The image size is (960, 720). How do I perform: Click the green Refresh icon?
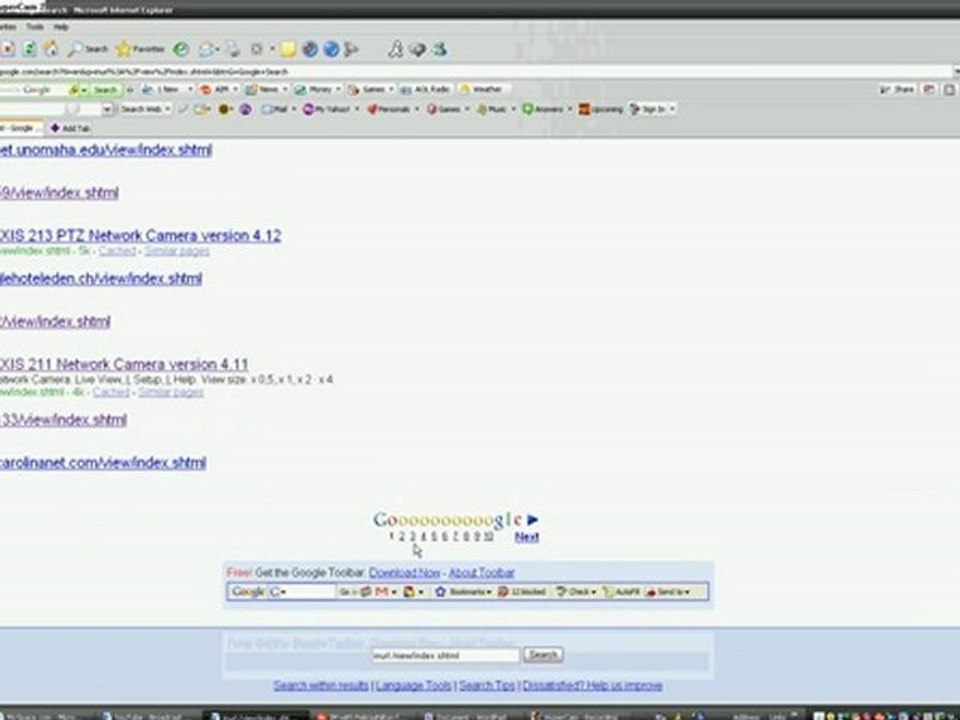(29, 49)
